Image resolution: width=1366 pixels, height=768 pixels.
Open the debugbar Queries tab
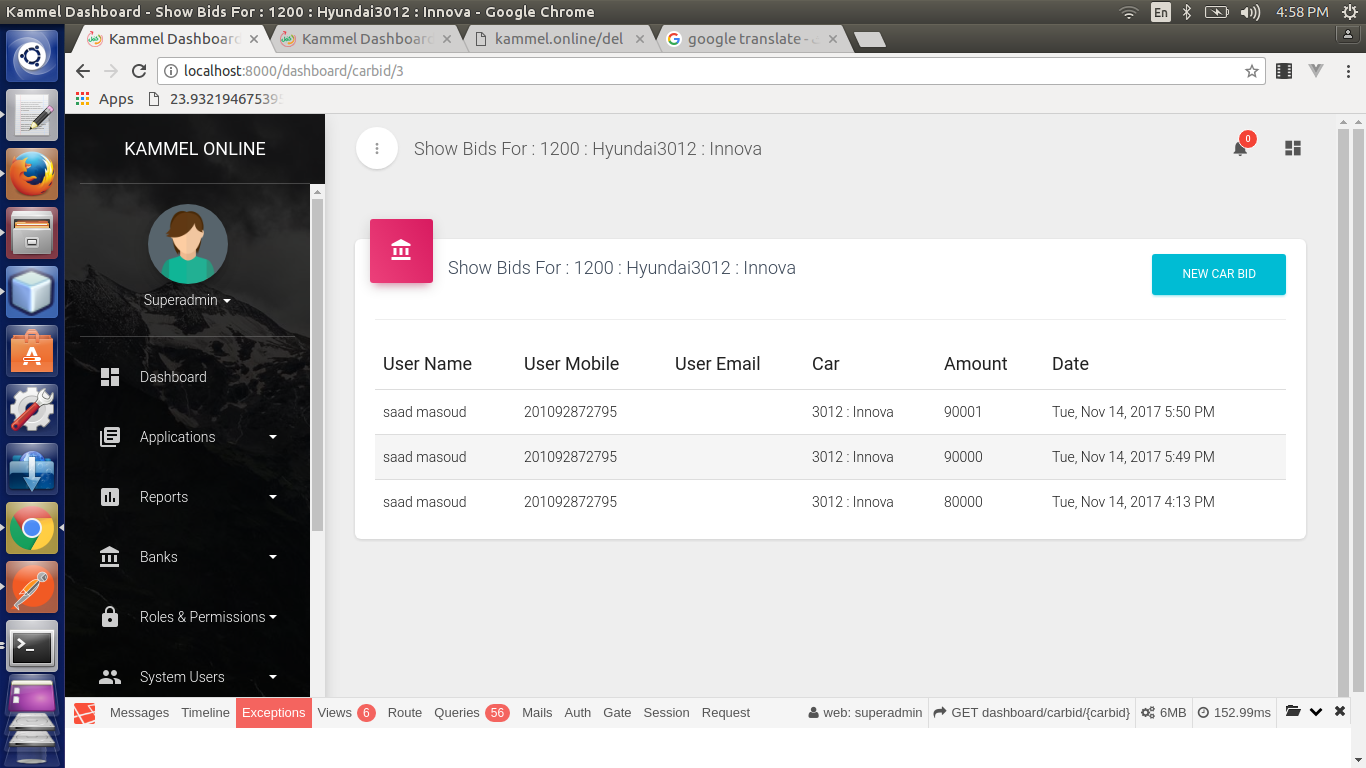tap(471, 713)
